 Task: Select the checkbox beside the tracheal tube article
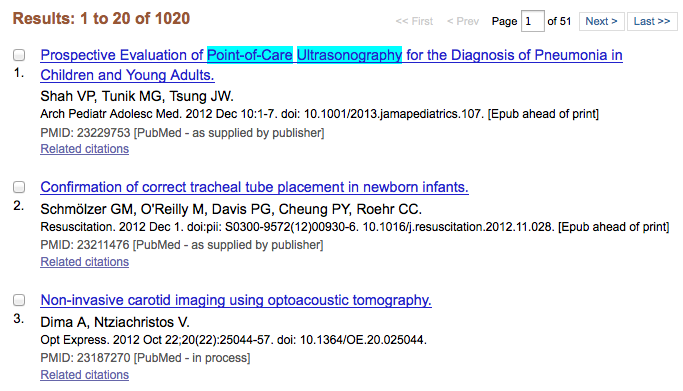pos(19,187)
